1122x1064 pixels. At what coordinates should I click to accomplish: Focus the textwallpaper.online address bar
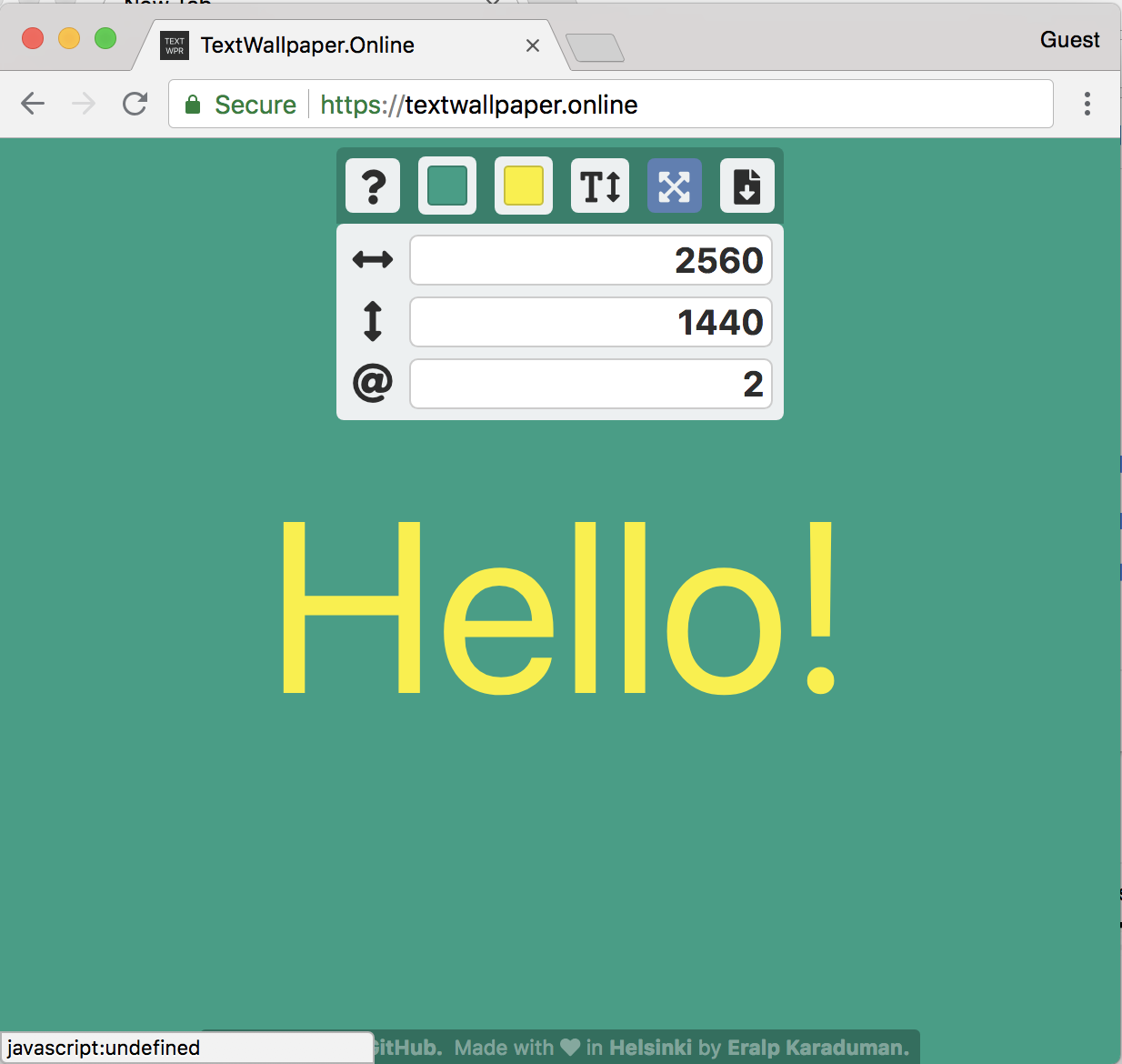coord(611,104)
